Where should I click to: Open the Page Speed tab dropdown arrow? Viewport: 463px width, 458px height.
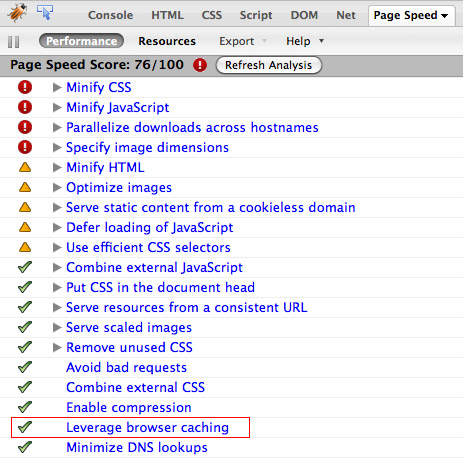(444, 16)
